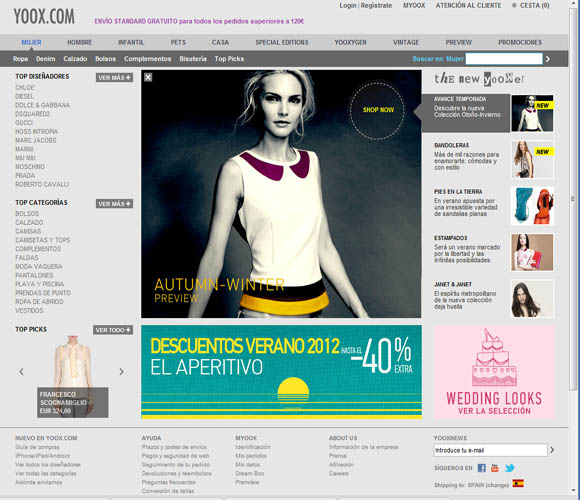Submit search with the arrow icon
This screenshot has width=580, height=500.
pos(548,59)
